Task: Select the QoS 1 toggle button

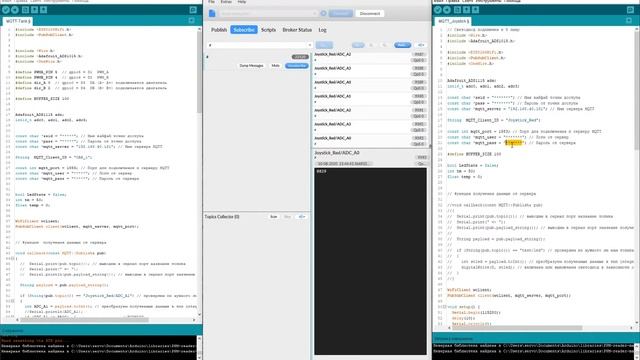Action: pyautogui.click(x=371, y=45)
